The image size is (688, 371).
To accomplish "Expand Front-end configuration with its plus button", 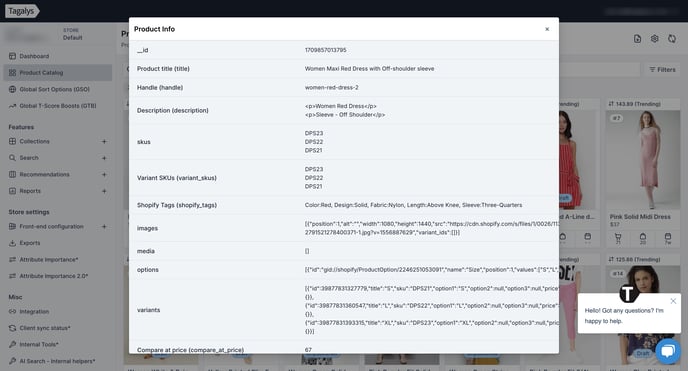I will click(x=104, y=227).
